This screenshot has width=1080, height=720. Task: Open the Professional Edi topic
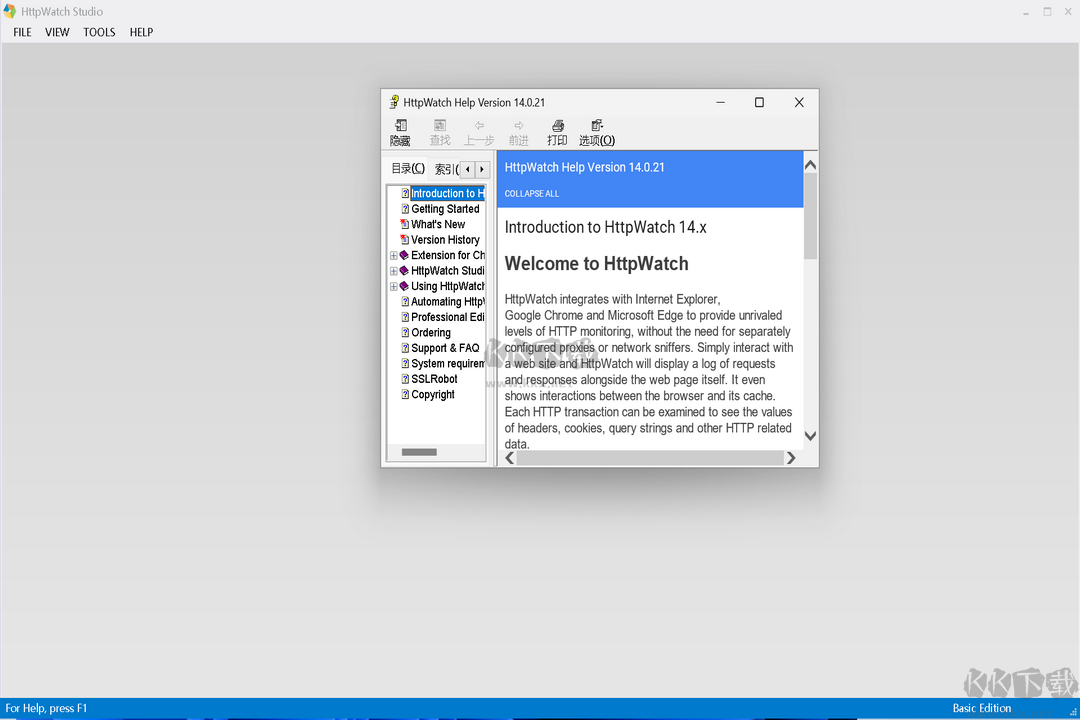(x=448, y=317)
